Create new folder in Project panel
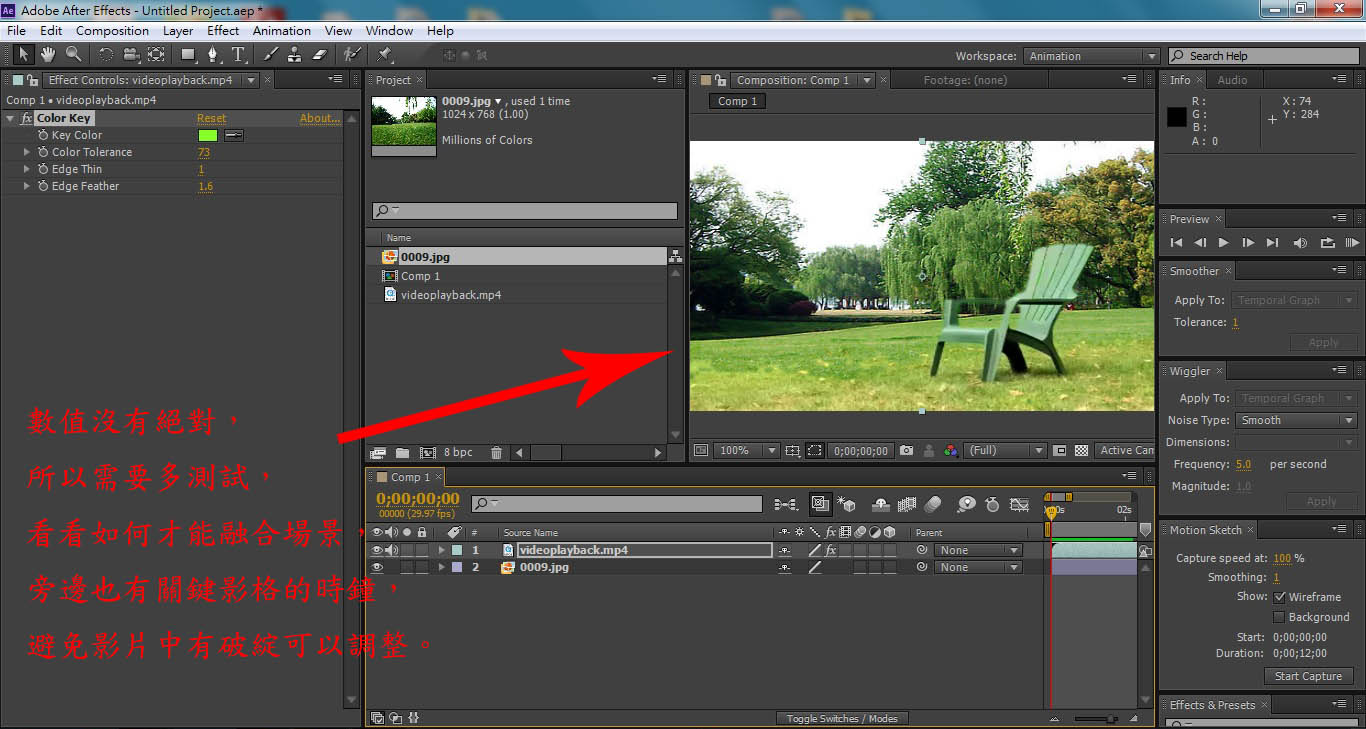Viewport: 1366px width, 729px height. click(x=402, y=453)
